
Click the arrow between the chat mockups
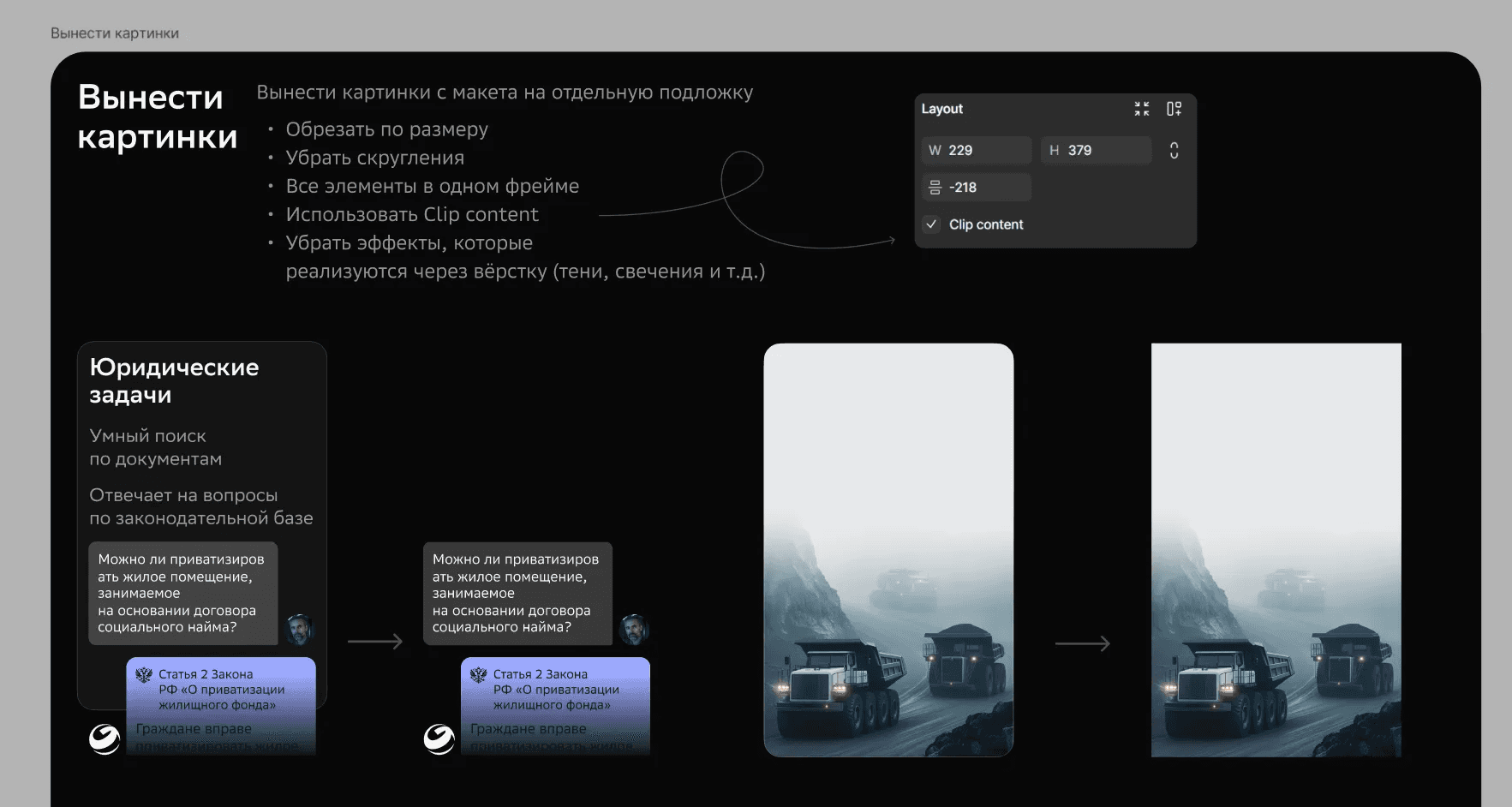(x=375, y=642)
